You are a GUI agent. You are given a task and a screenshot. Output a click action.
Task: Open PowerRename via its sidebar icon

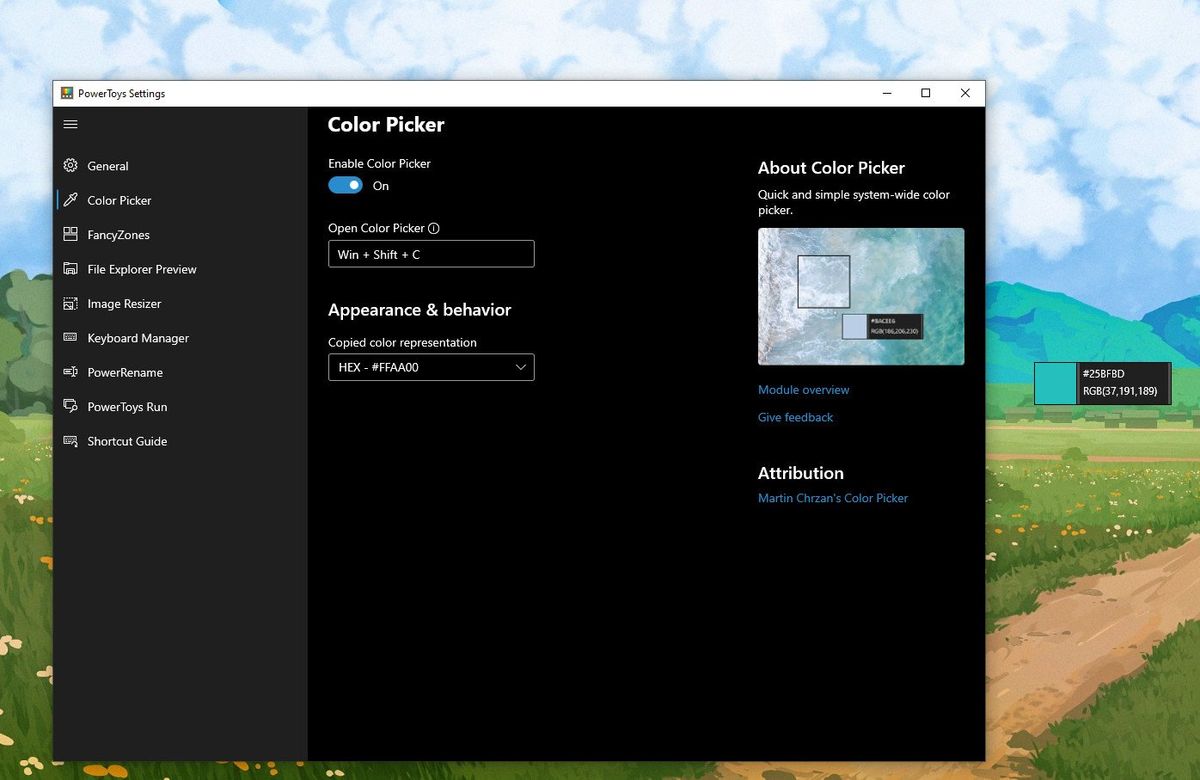[70, 372]
